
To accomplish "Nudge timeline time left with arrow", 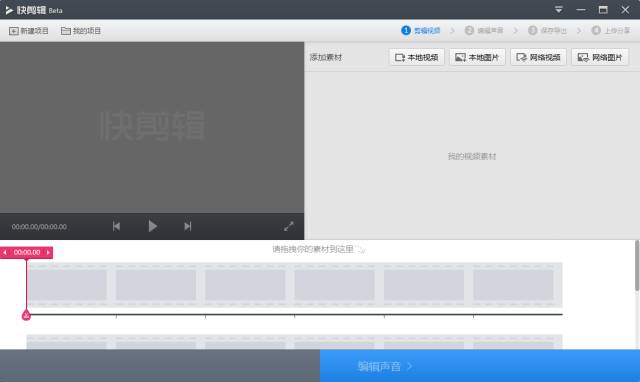I will (5, 253).
